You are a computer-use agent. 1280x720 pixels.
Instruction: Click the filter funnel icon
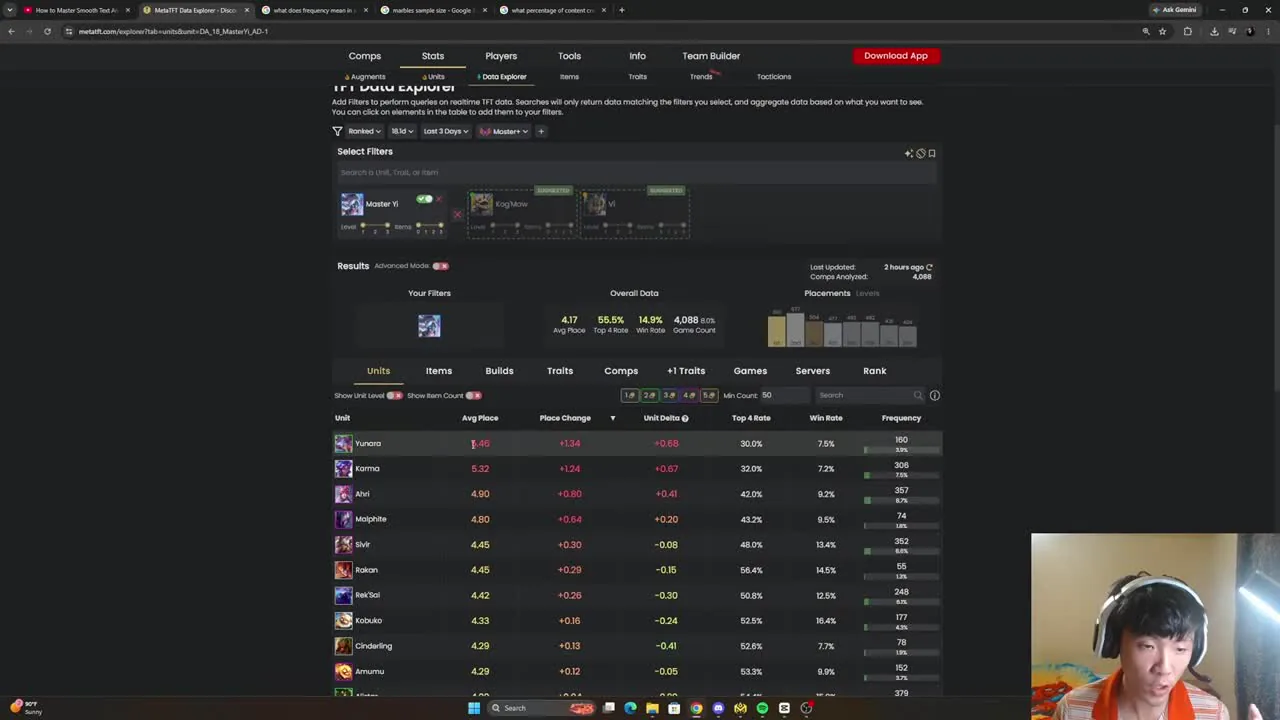(x=337, y=131)
